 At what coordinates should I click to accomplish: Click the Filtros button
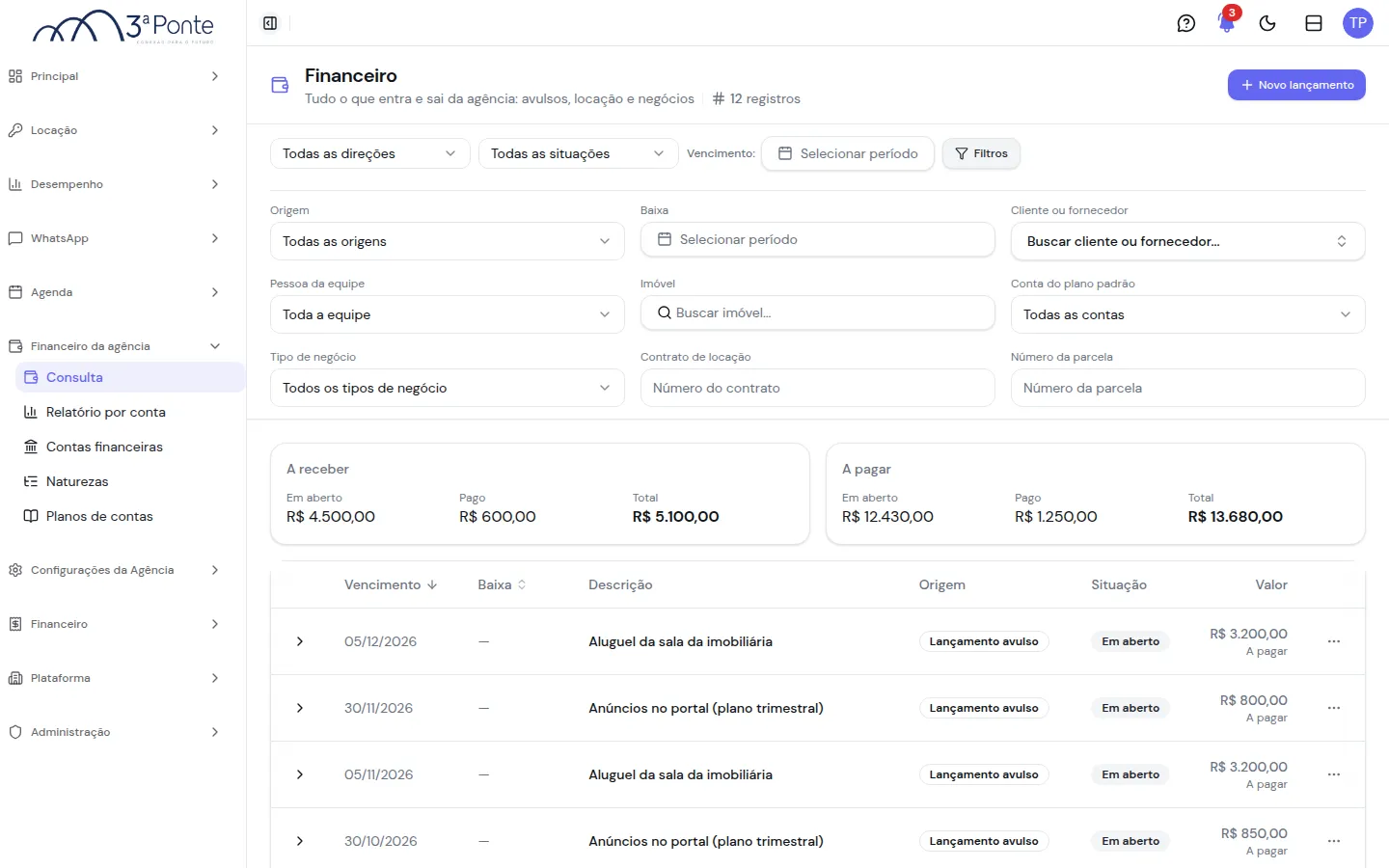(x=981, y=153)
